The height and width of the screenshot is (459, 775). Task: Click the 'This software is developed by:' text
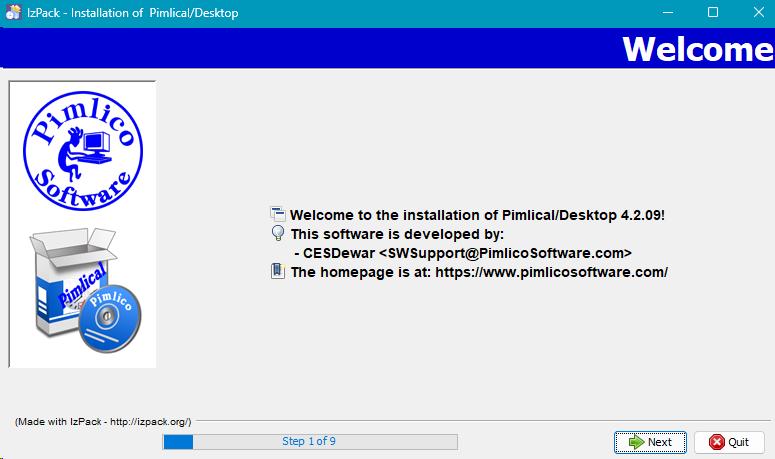[x=397, y=234]
